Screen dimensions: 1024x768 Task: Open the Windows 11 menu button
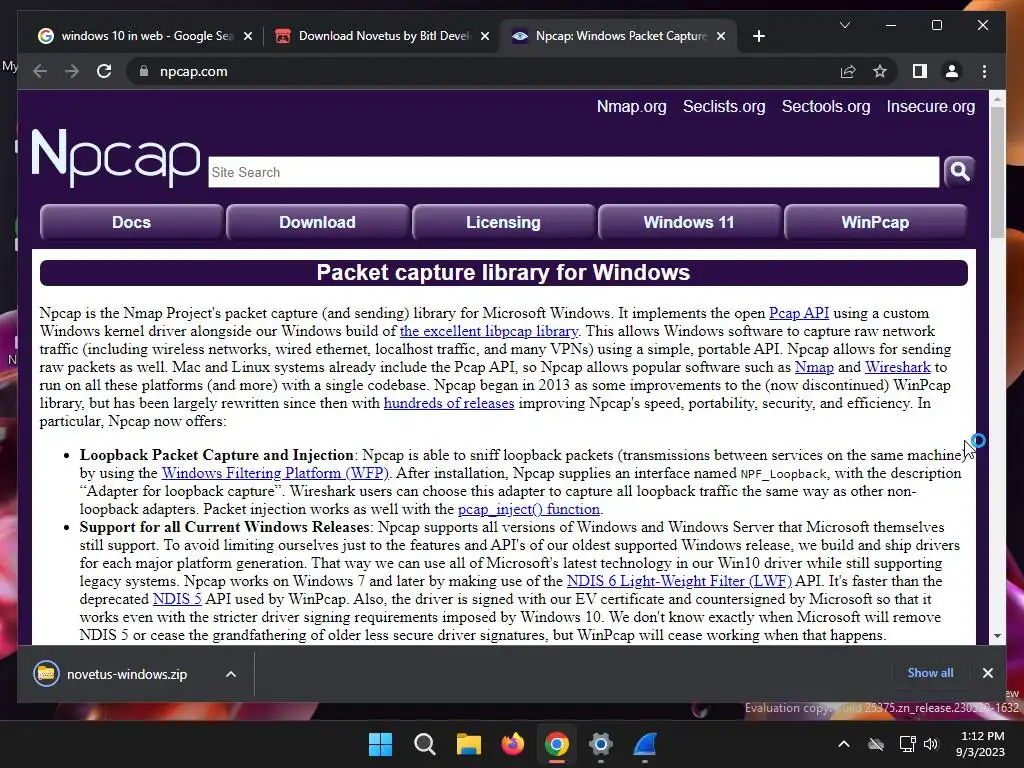pos(689,223)
